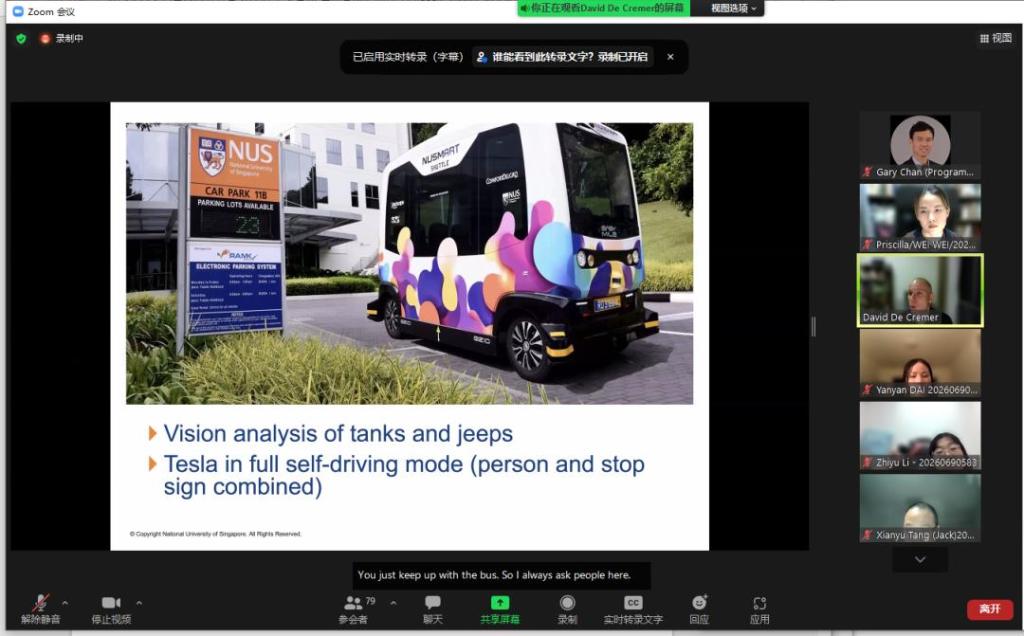This screenshot has height=636, width=1024.
Task: Click muted mic icon on Xianyu Tang
Action: tap(867, 535)
